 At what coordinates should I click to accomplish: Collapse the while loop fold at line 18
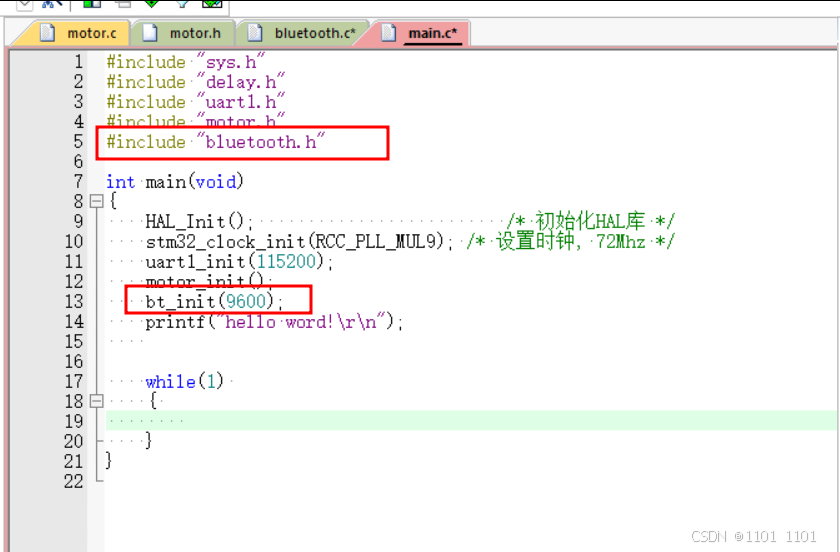(x=96, y=401)
